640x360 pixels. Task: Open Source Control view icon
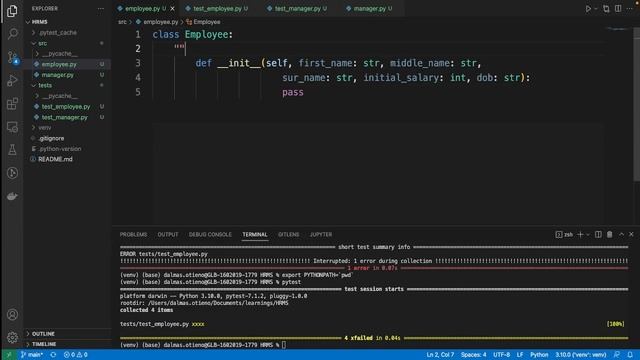click(x=13, y=57)
